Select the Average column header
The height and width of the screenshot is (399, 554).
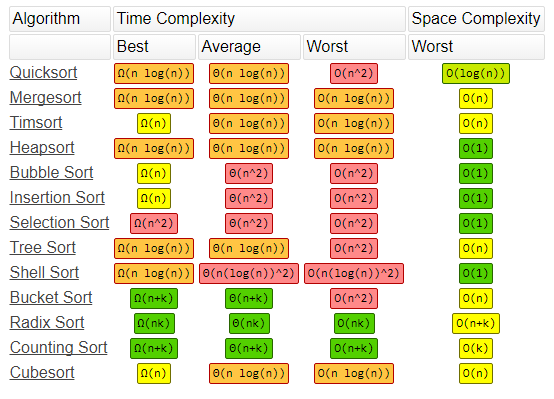click(x=249, y=47)
